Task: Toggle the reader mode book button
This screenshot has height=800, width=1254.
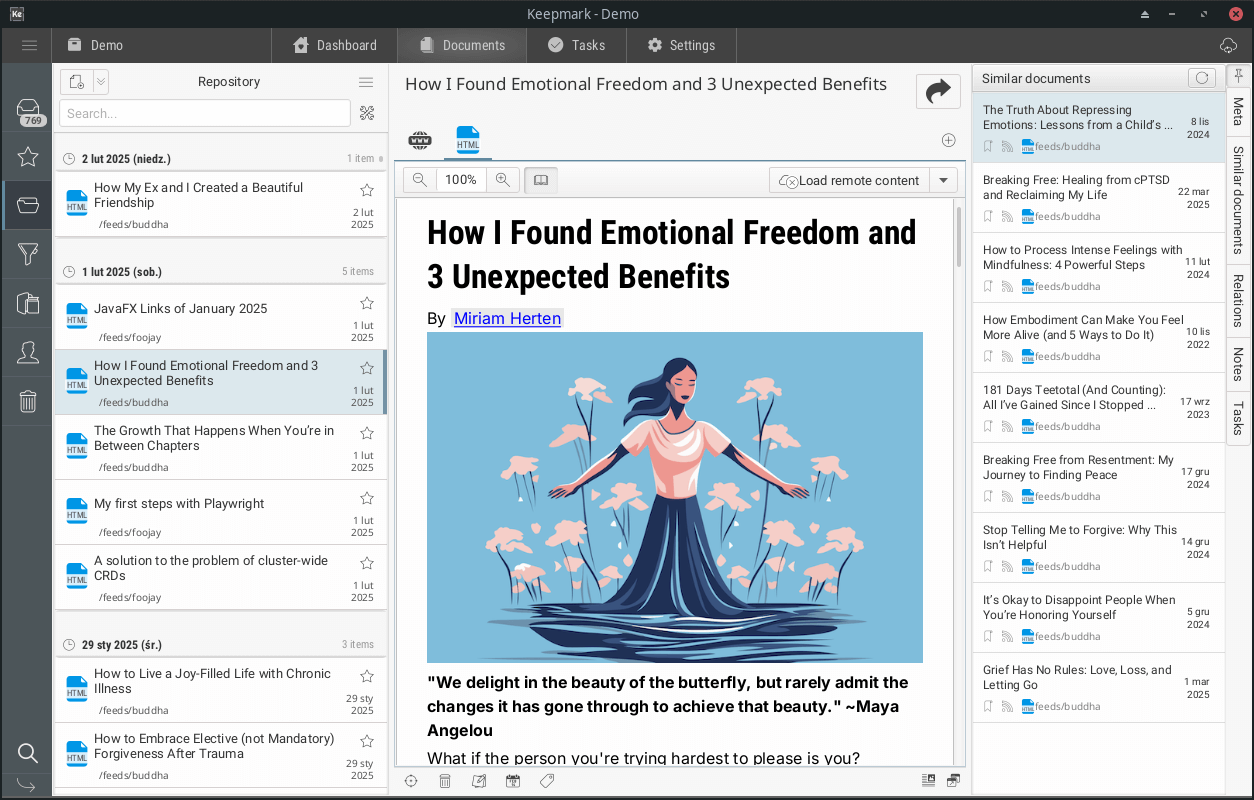Action: click(541, 180)
